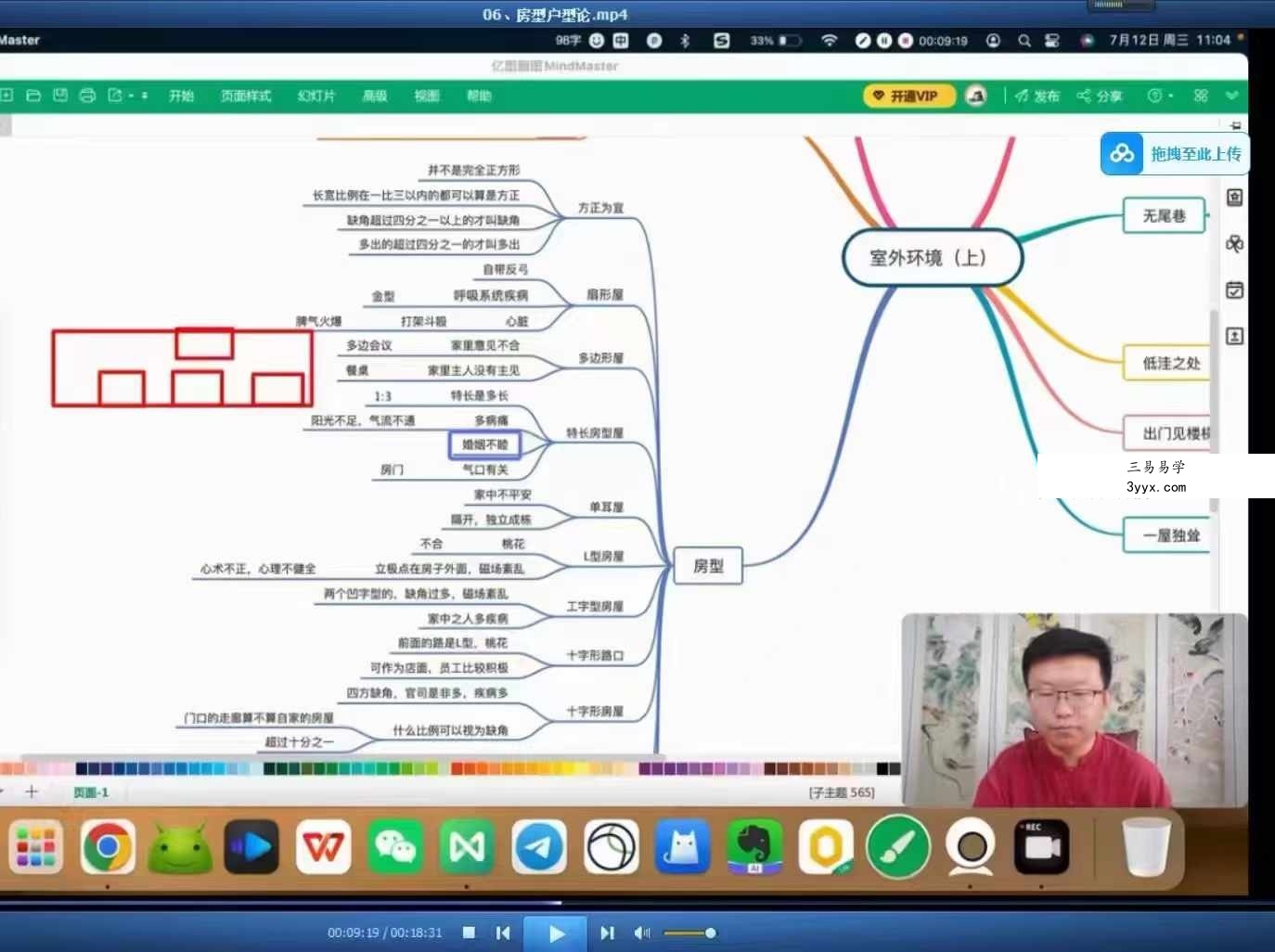This screenshot has width=1275, height=952.
Task: Open WeChat from the dock
Action: [394, 846]
